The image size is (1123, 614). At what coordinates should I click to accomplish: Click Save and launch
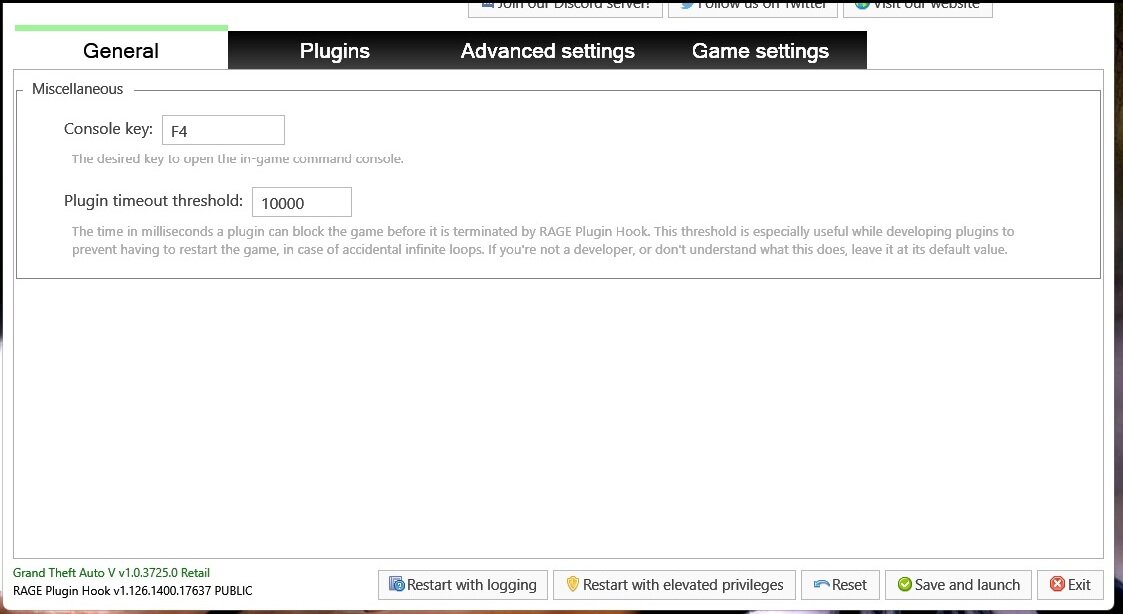click(x=958, y=585)
